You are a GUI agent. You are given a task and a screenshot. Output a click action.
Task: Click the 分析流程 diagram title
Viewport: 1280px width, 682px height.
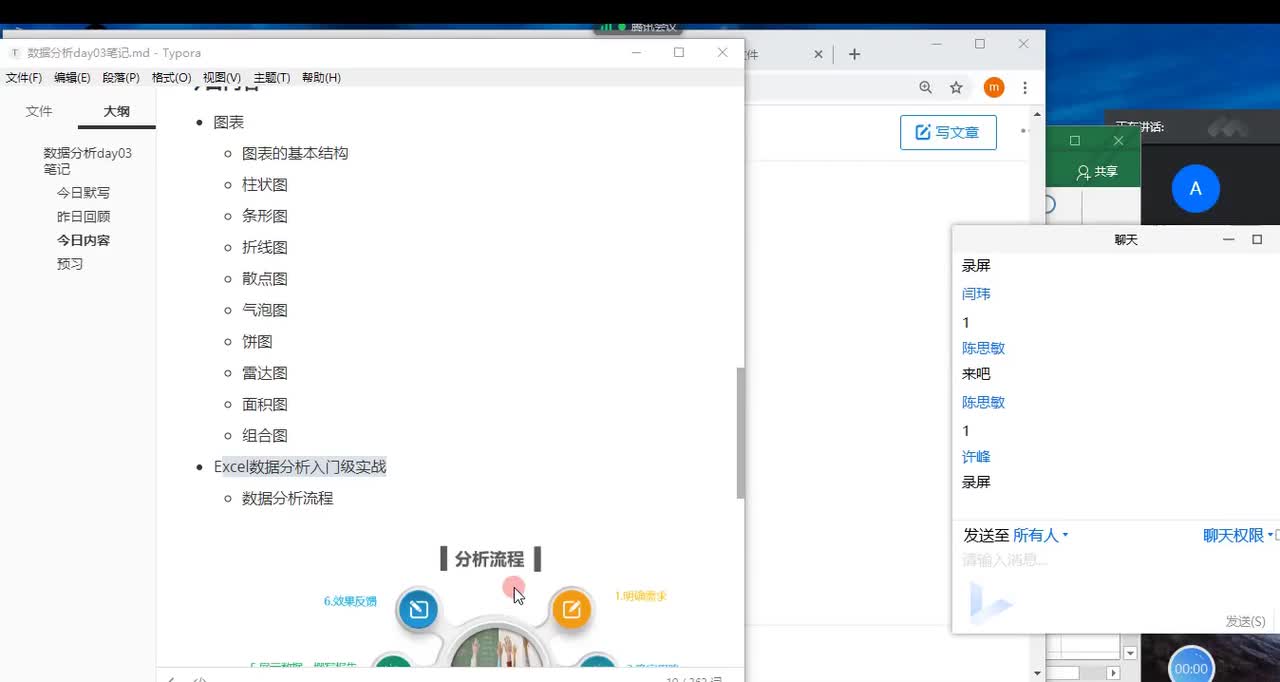(x=490, y=559)
